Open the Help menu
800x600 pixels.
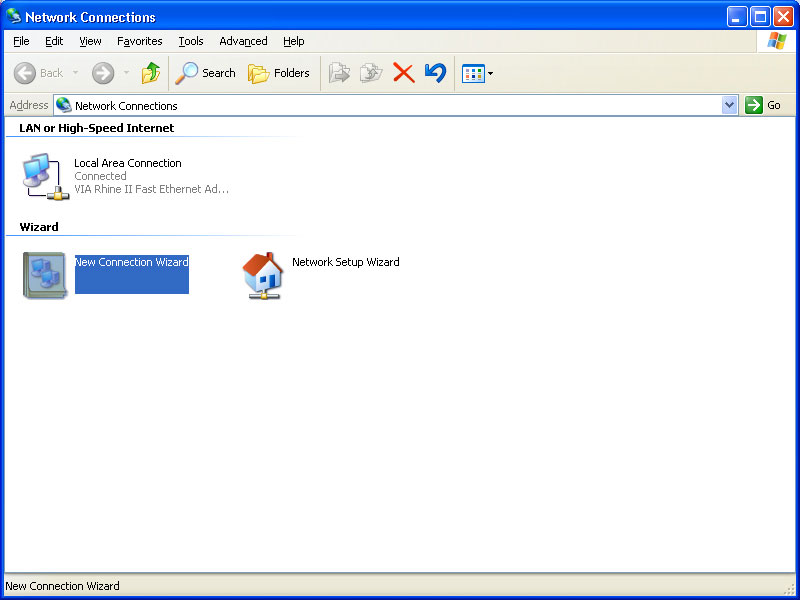click(x=293, y=41)
